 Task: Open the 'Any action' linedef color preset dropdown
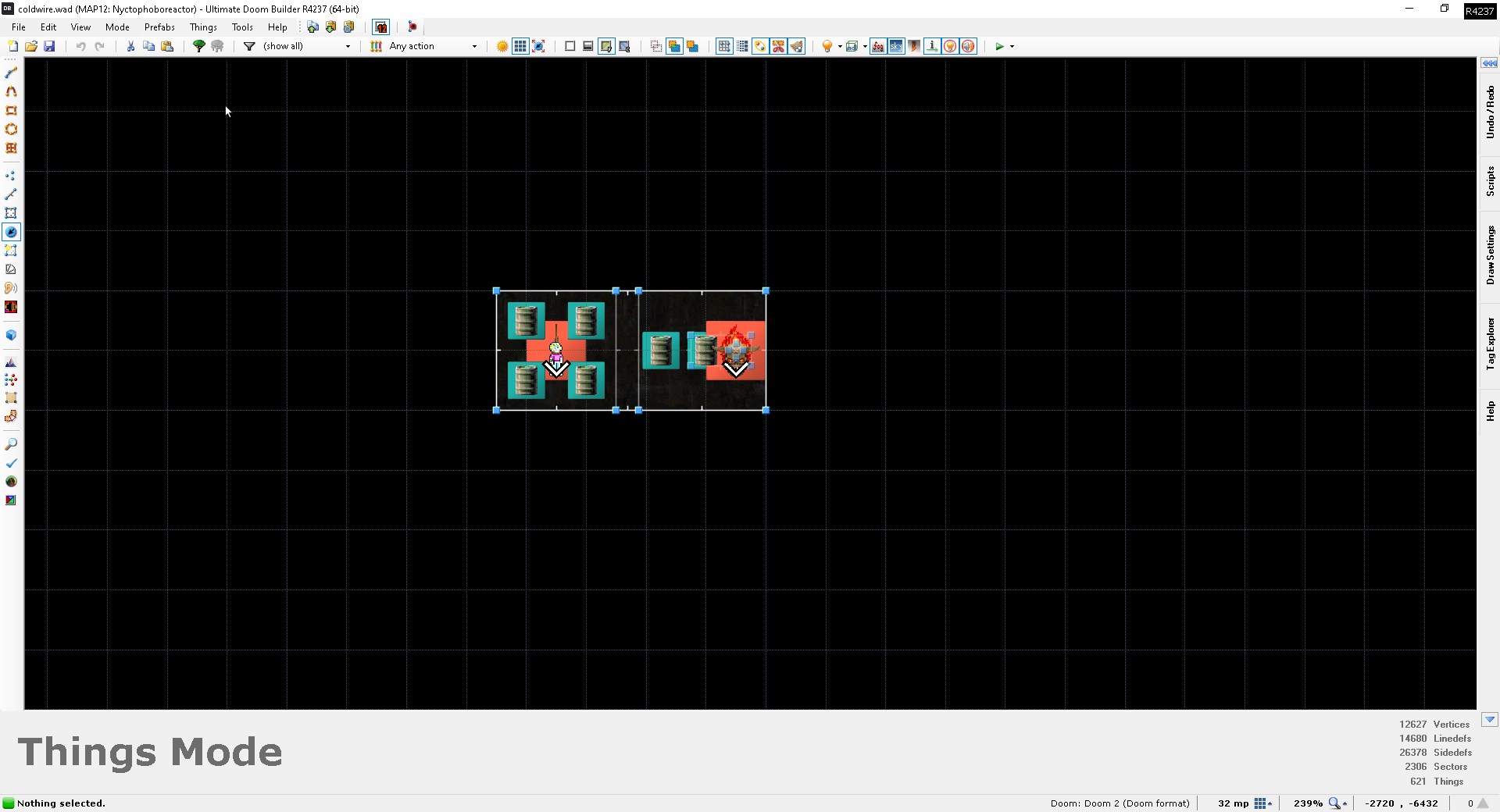click(434, 46)
